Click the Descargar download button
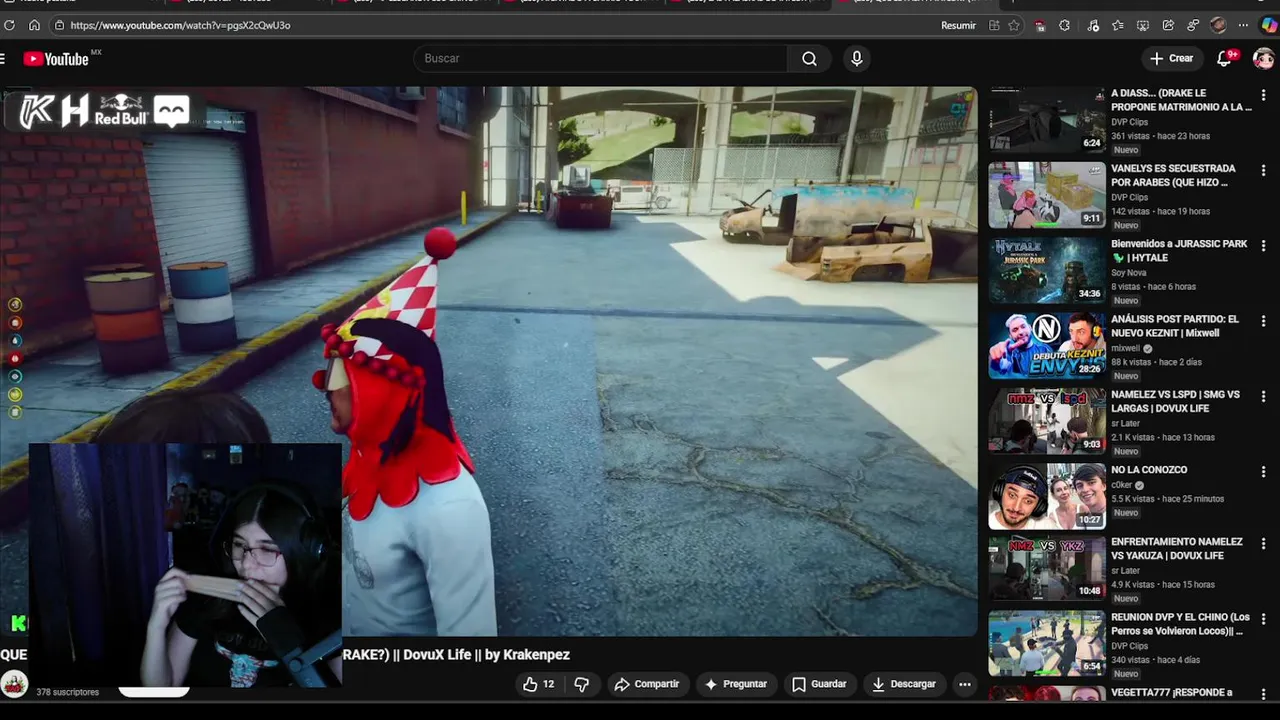 [903, 684]
